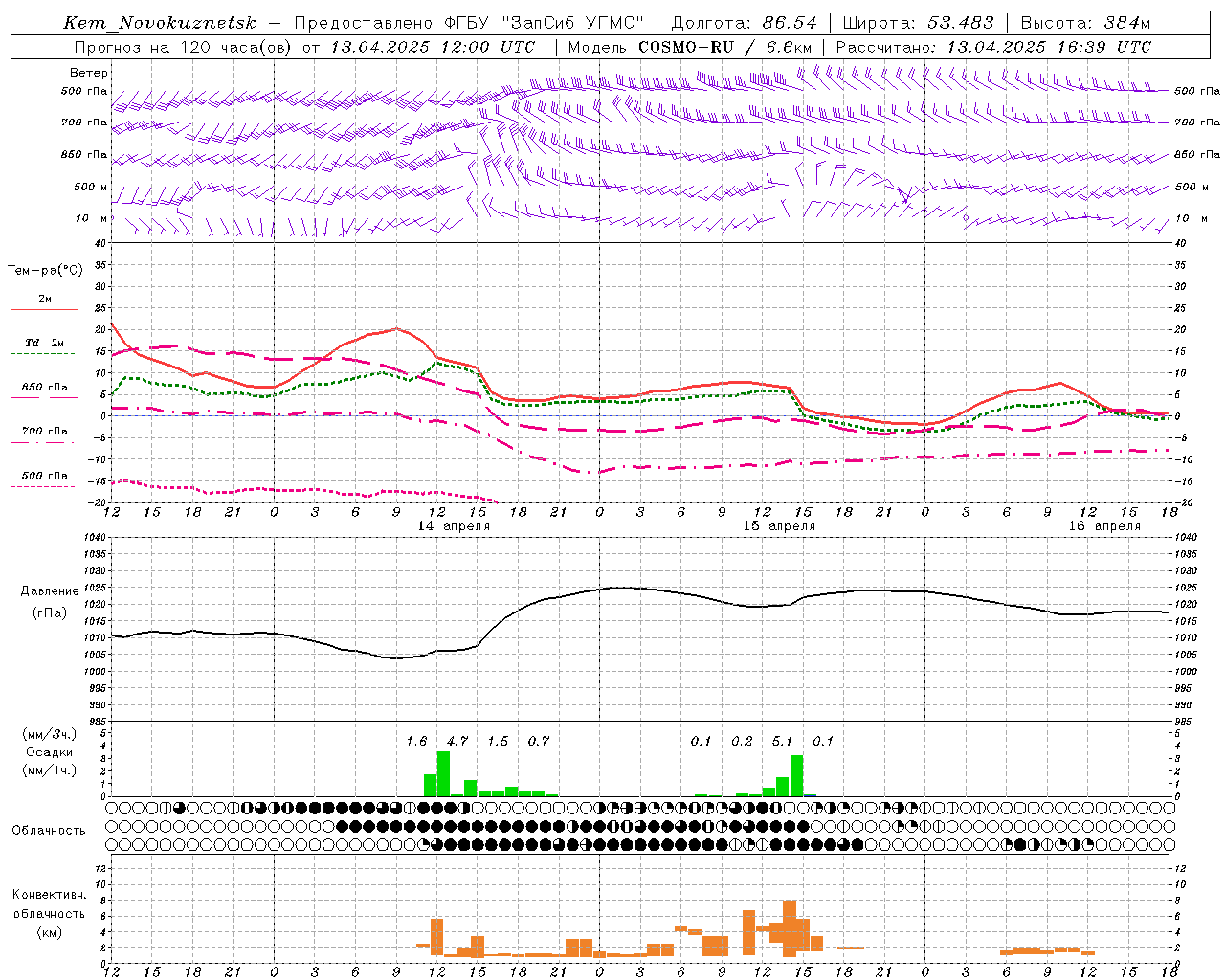Screen dimensions: 1225x980
Task: Click the tall green precipitation bar under 5.1
Action: (796, 775)
